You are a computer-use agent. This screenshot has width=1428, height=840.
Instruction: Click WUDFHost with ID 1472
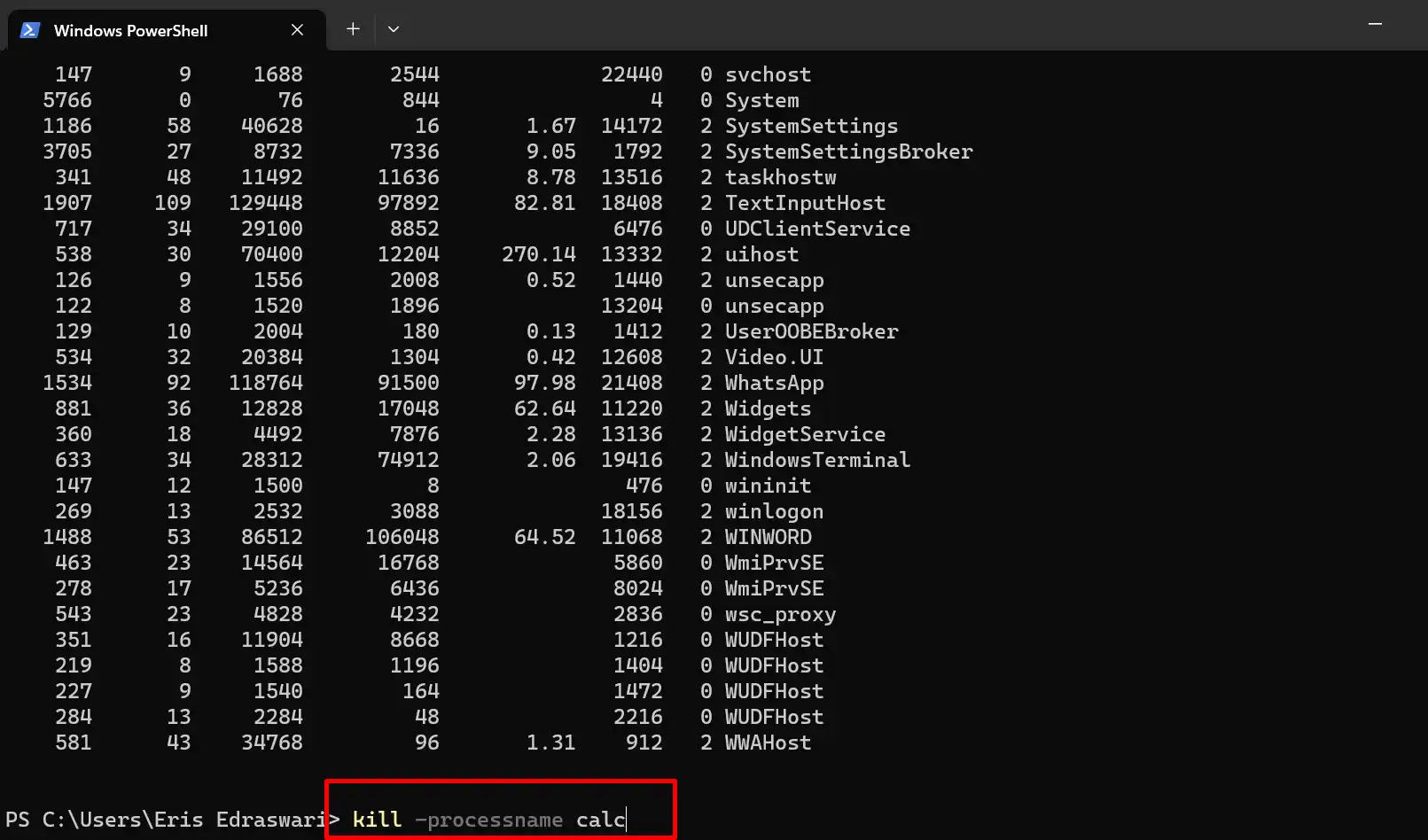coord(774,691)
